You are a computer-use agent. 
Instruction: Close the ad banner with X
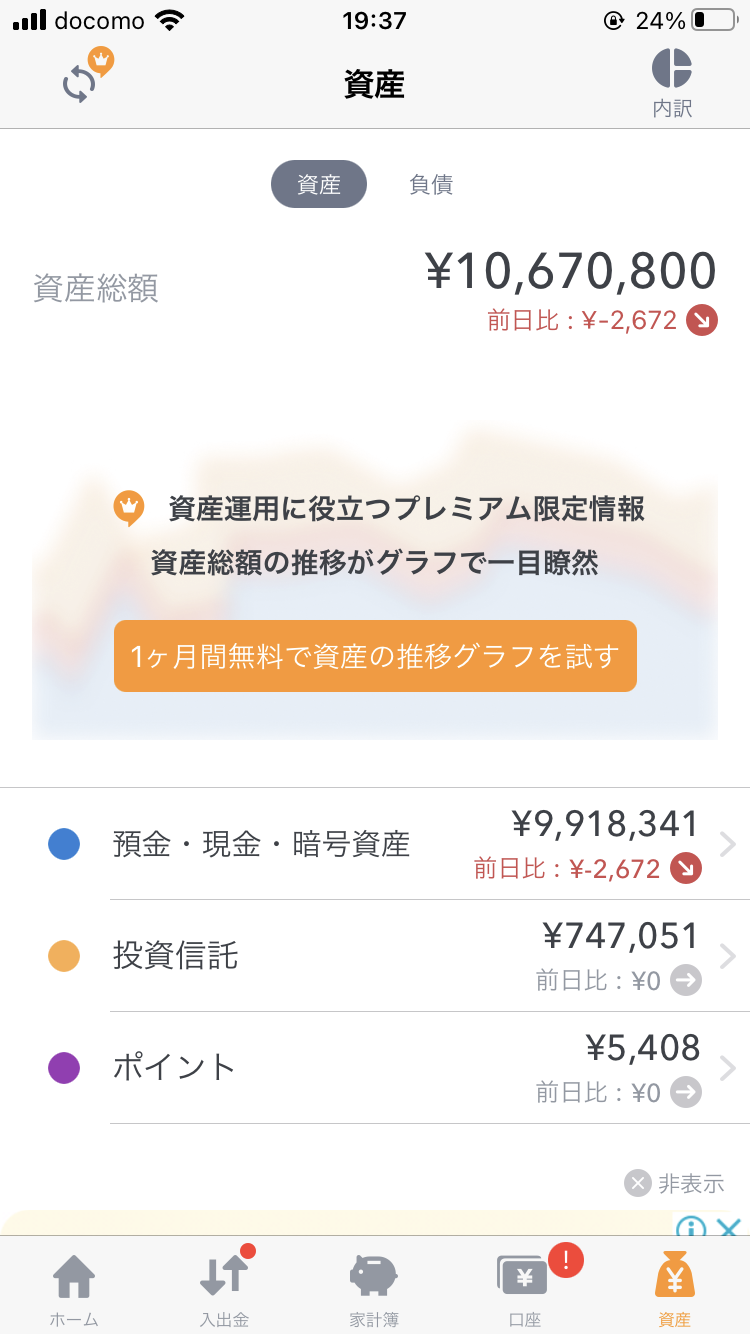(730, 1228)
